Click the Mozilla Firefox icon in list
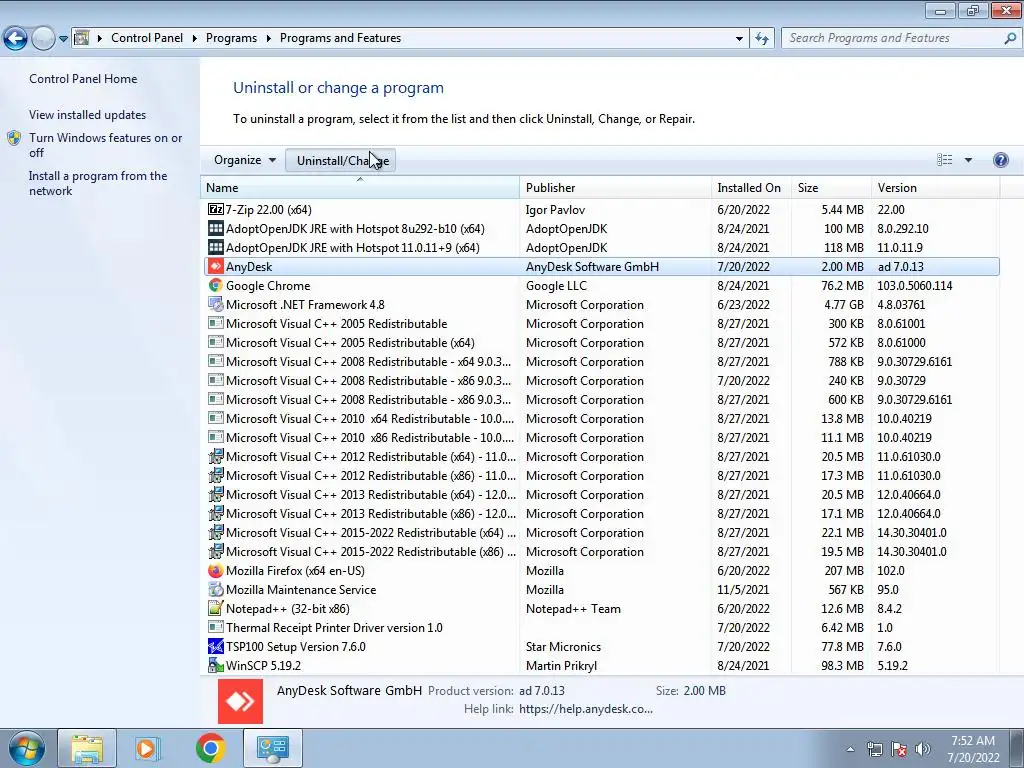The image size is (1024, 768). coord(216,570)
